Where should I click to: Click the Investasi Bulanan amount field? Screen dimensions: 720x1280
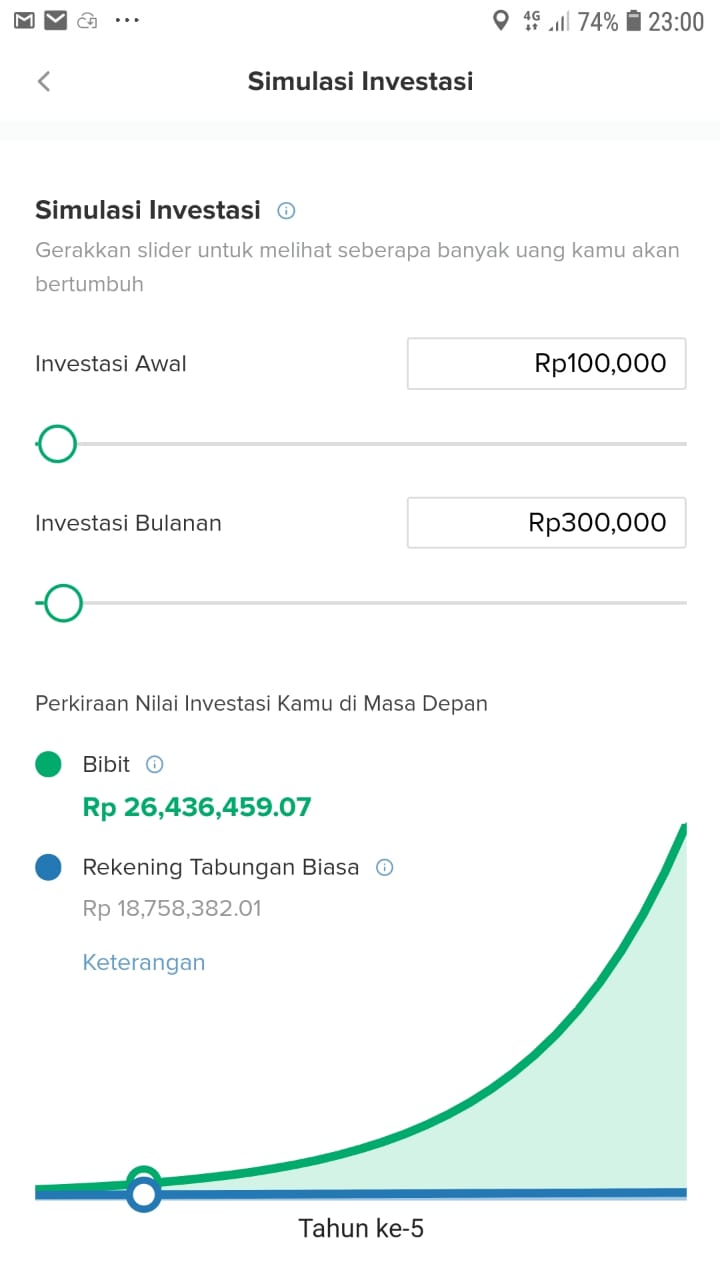point(546,522)
